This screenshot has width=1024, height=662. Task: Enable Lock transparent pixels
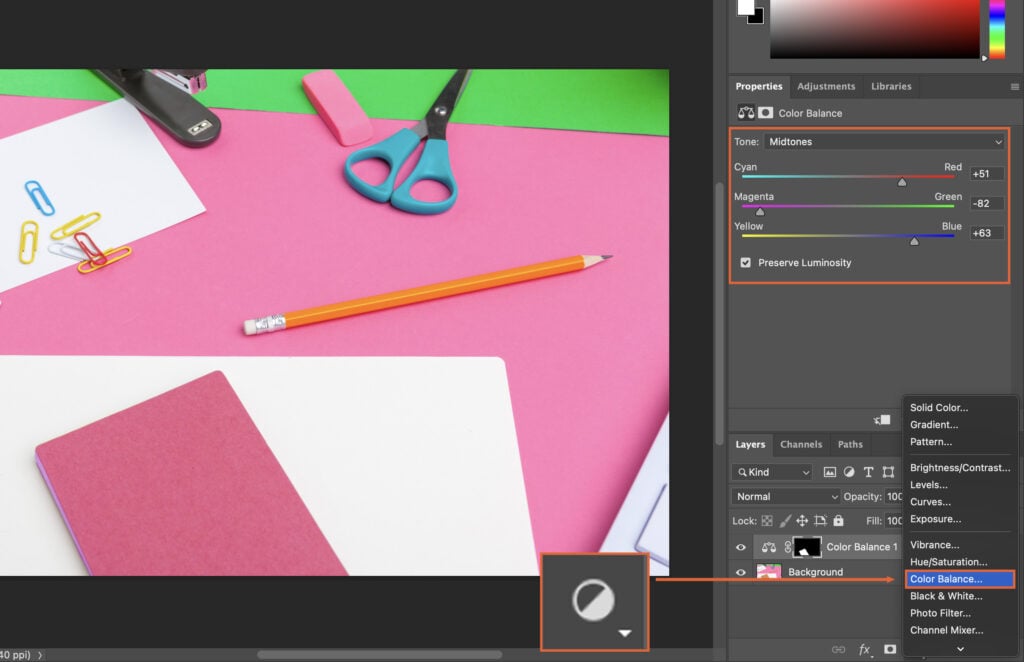pos(767,519)
